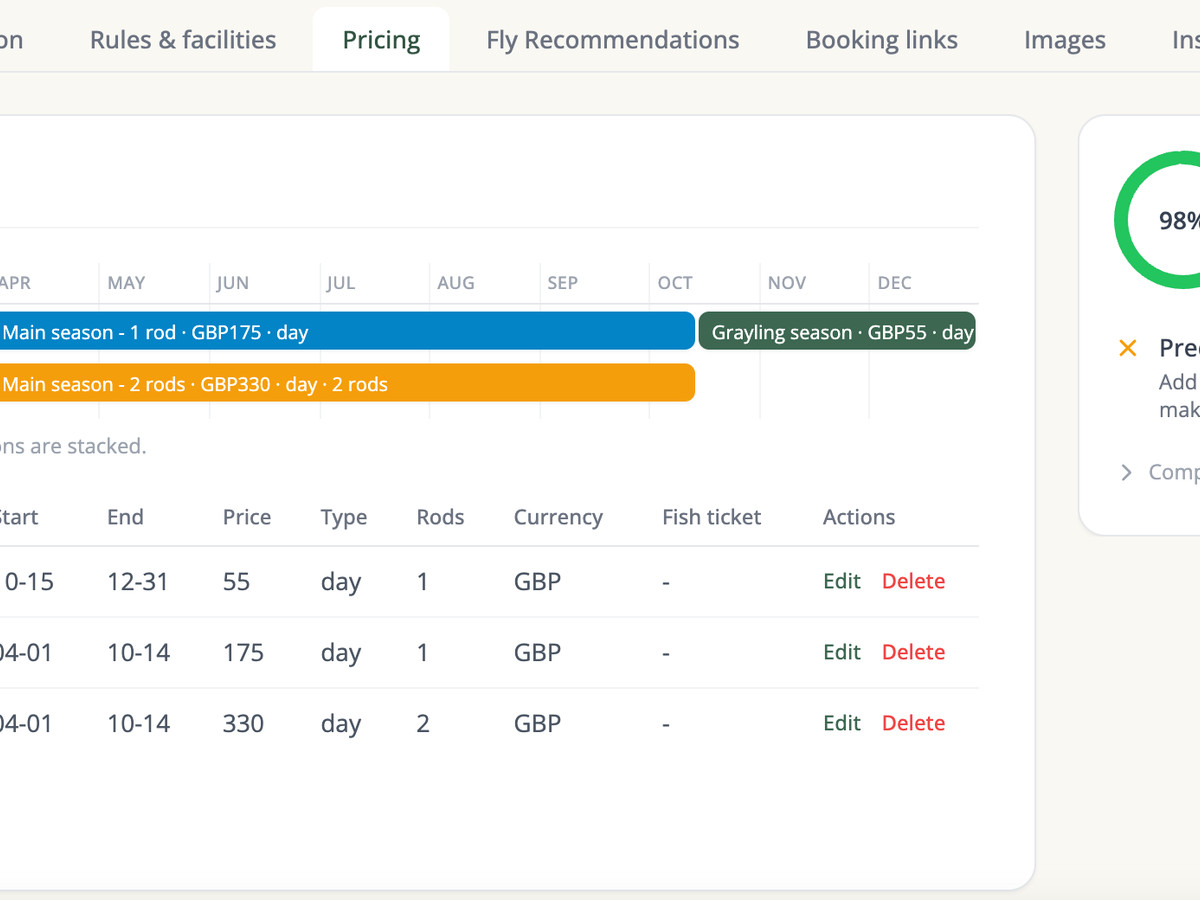Screen dimensions: 1200x900
Task: Delete the 175 GBP price row
Action: point(913,652)
